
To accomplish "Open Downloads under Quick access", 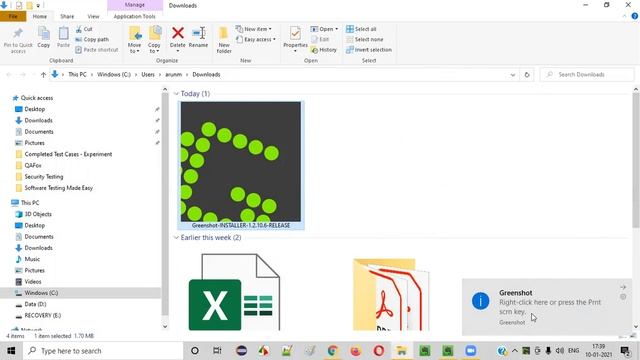I will tap(38, 120).
